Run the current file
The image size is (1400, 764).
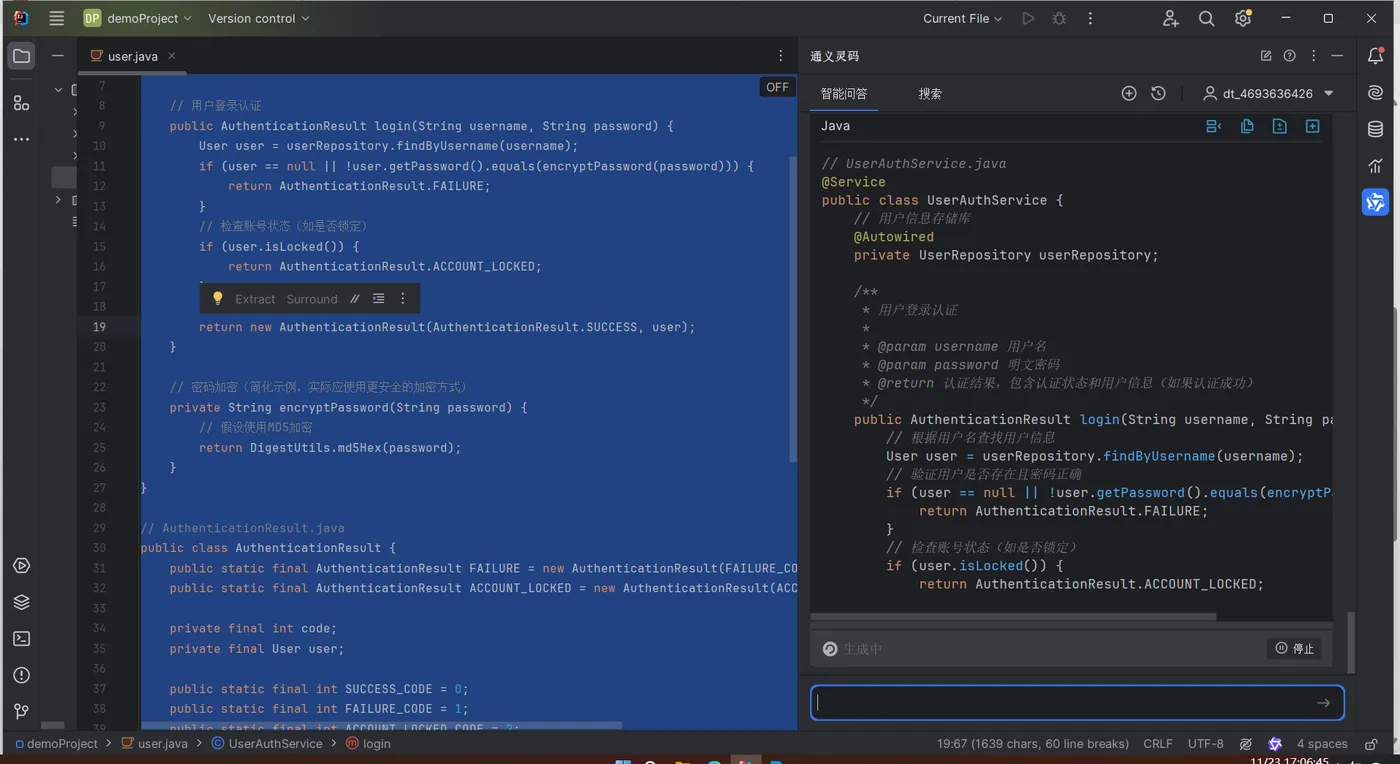point(1028,18)
